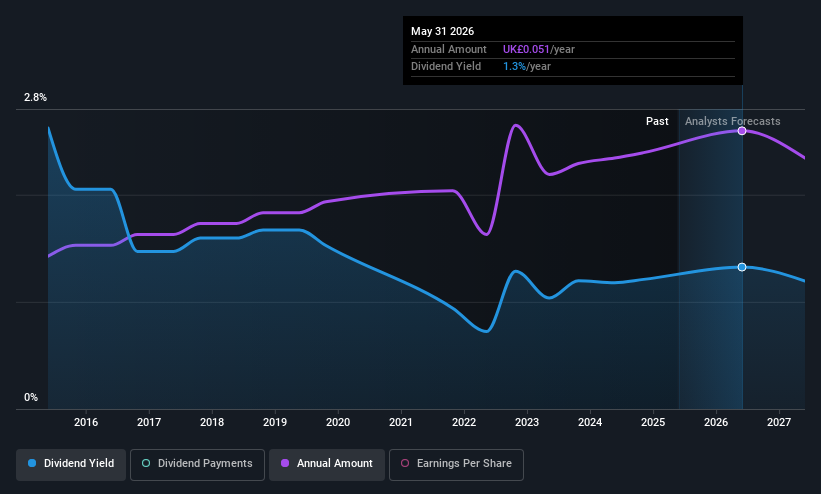Click the 2020 x-axis label
Viewport: 821px width, 494px height.
(x=338, y=423)
